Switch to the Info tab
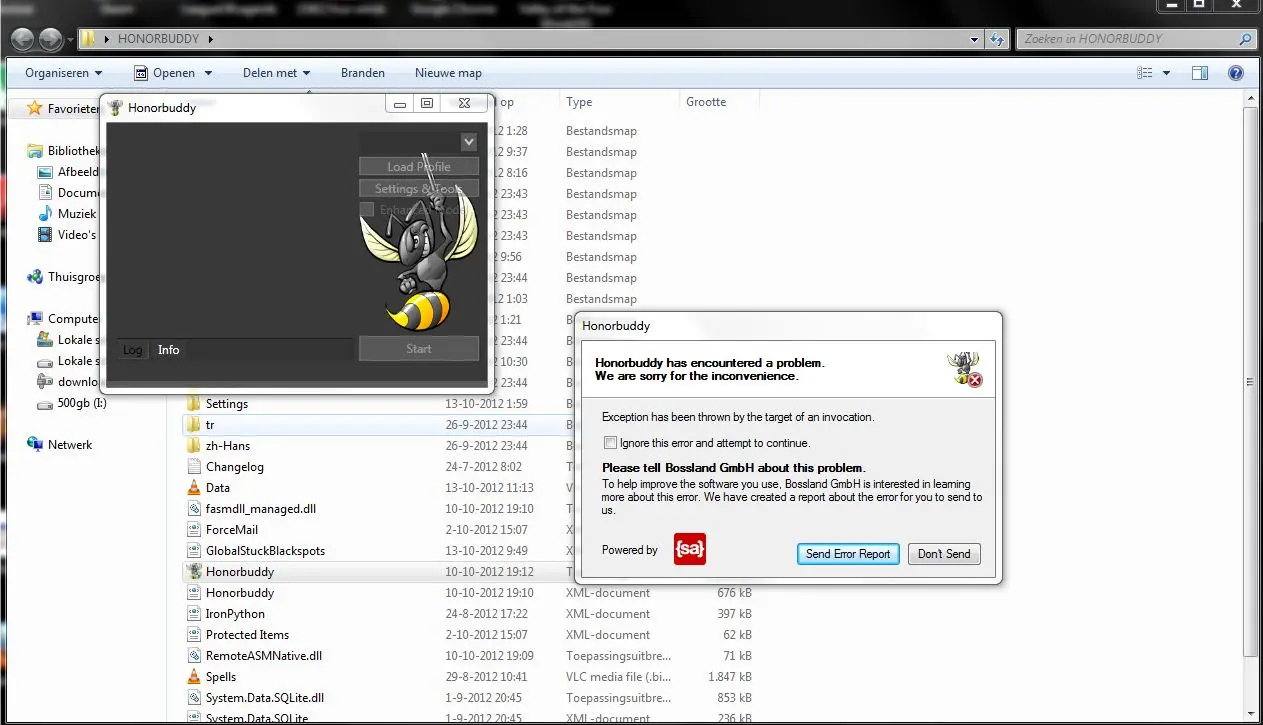 coord(168,350)
